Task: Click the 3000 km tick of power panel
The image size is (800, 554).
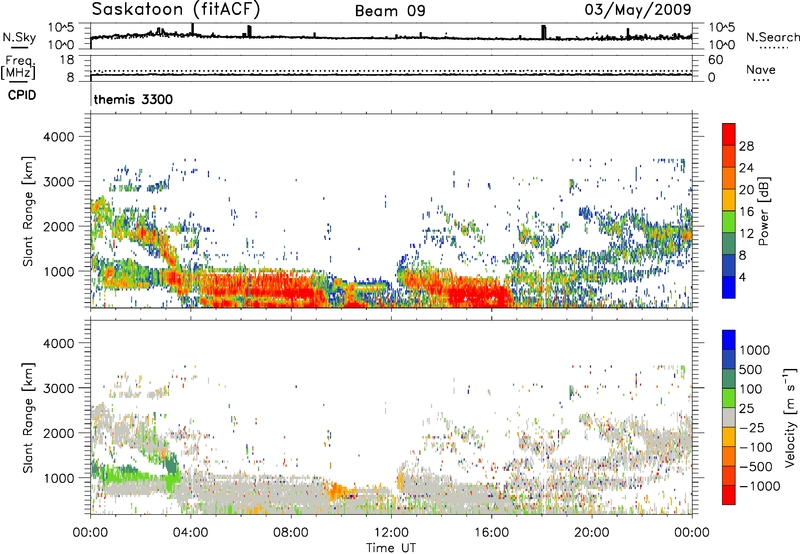Action: tap(59, 182)
